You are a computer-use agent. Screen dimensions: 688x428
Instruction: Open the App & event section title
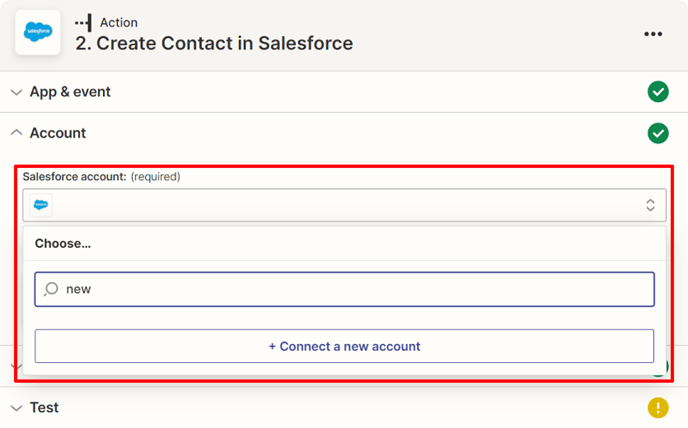point(70,92)
